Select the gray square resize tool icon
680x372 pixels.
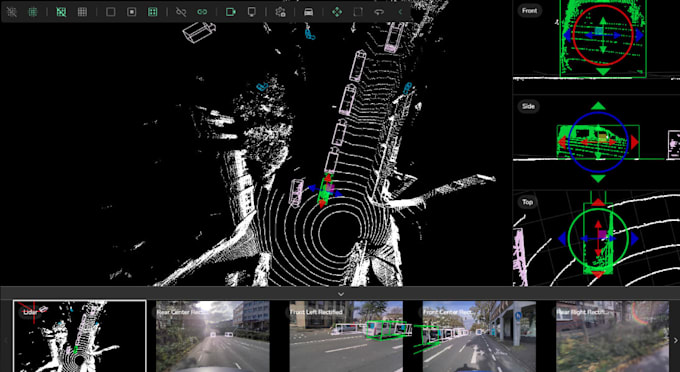(x=358, y=12)
